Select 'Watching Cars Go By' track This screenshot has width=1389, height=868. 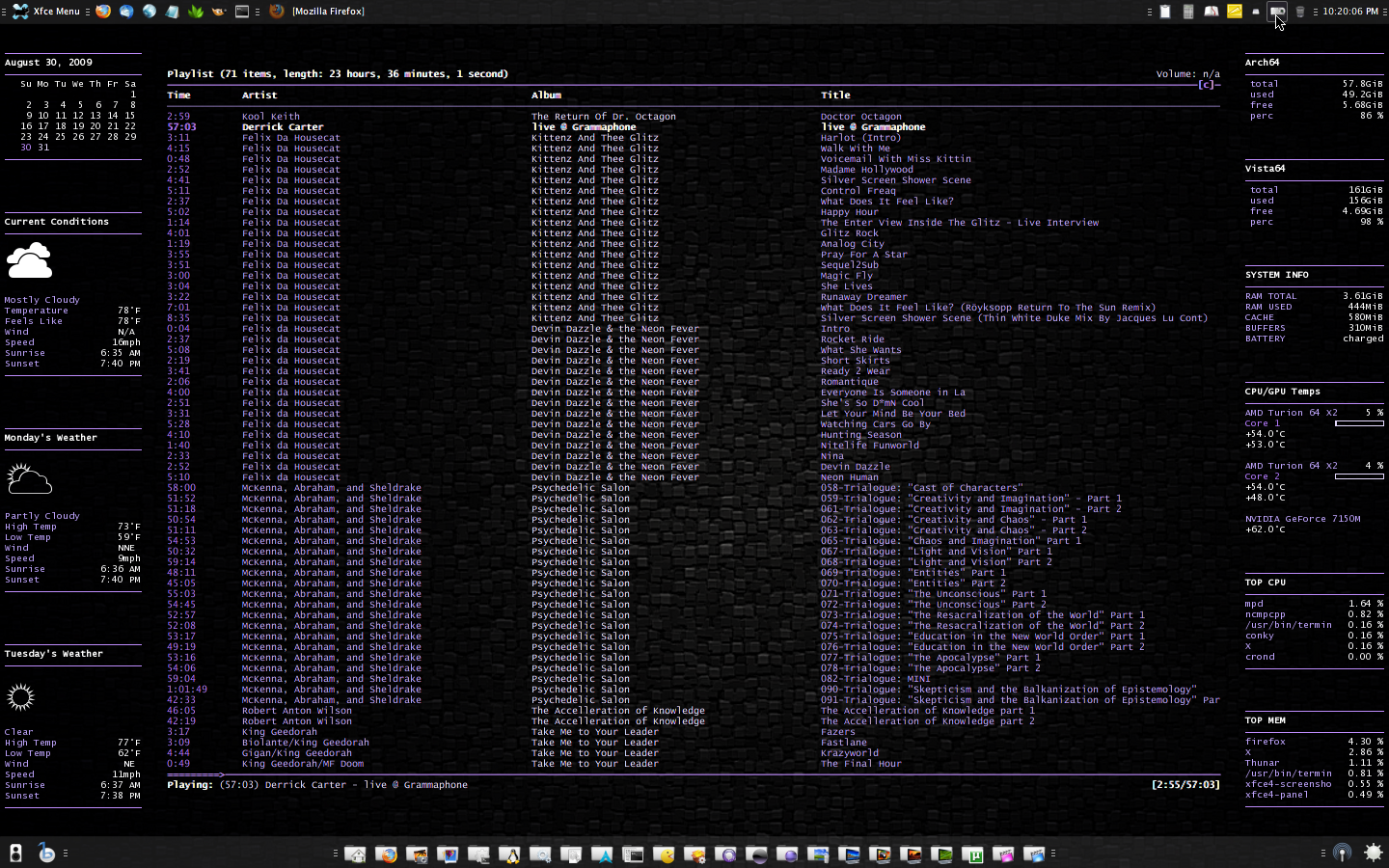(x=876, y=424)
